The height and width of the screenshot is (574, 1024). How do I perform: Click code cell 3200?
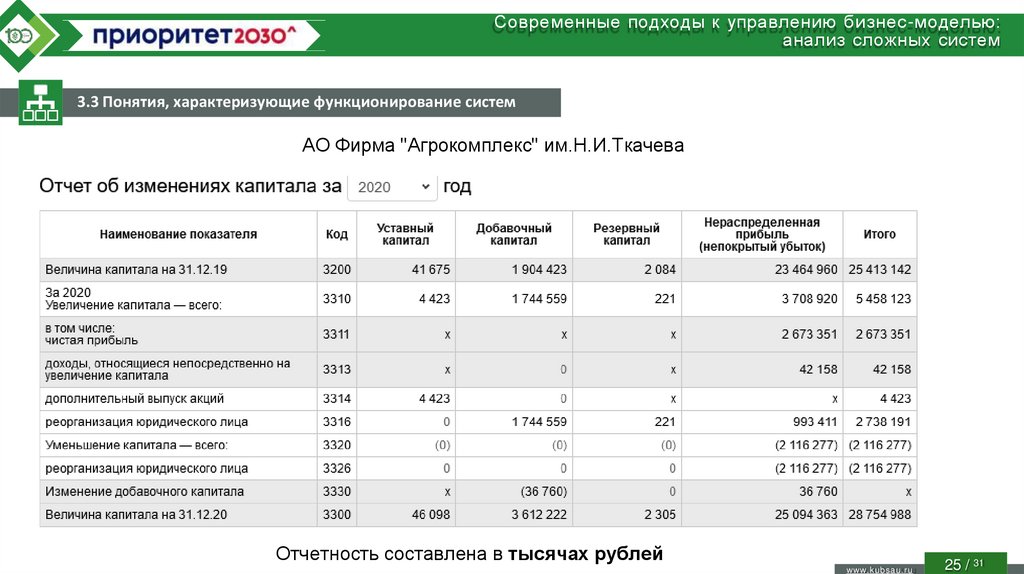337,270
